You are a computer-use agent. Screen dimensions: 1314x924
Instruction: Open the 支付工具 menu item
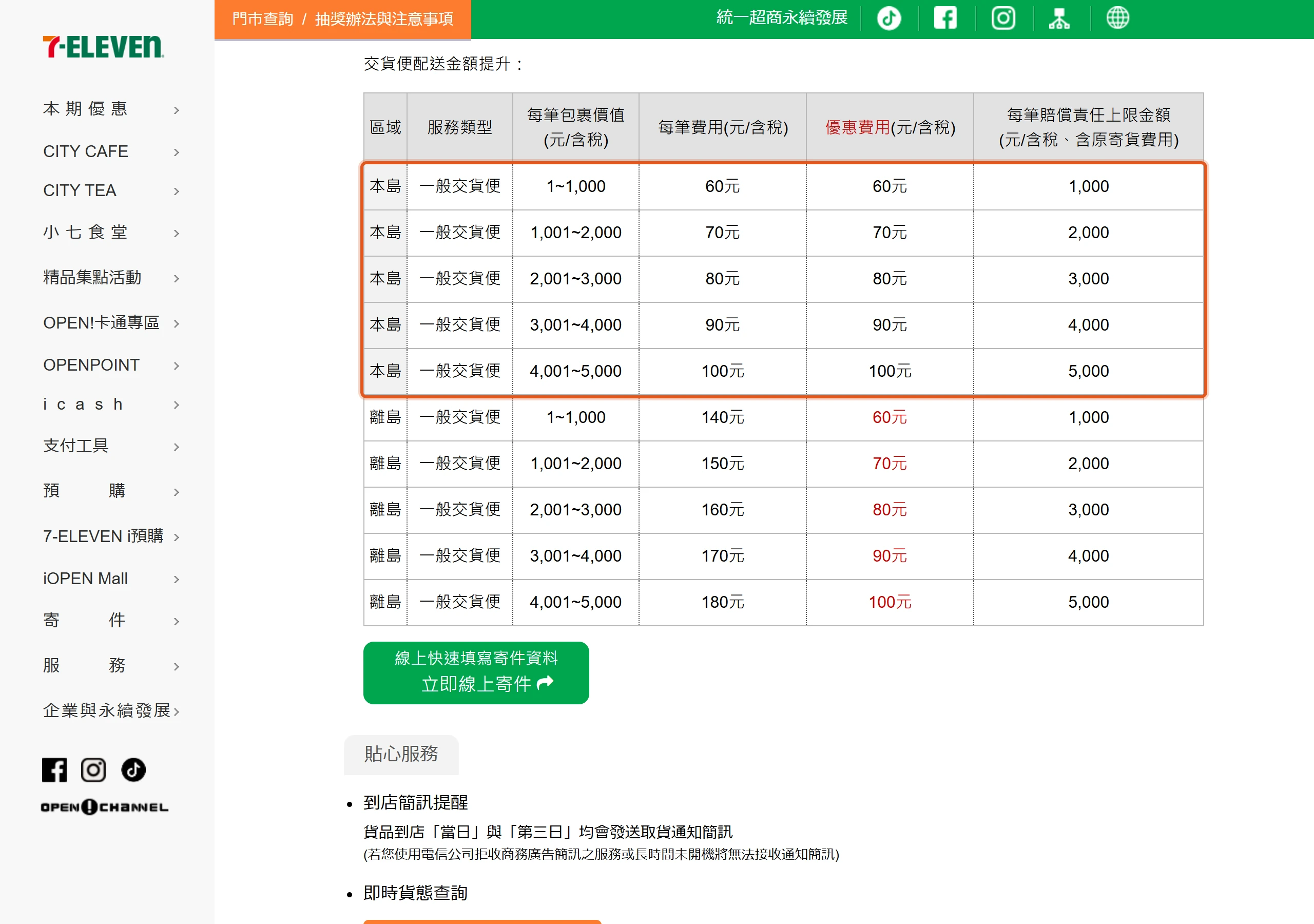(111, 446)
